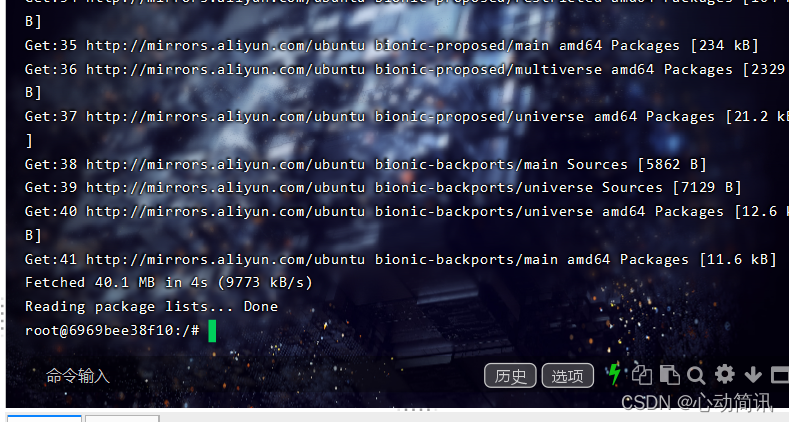This screenshot has width=789, height=422.
Task: Focus the 命令输入 command input field
Action: click(252, 376)
